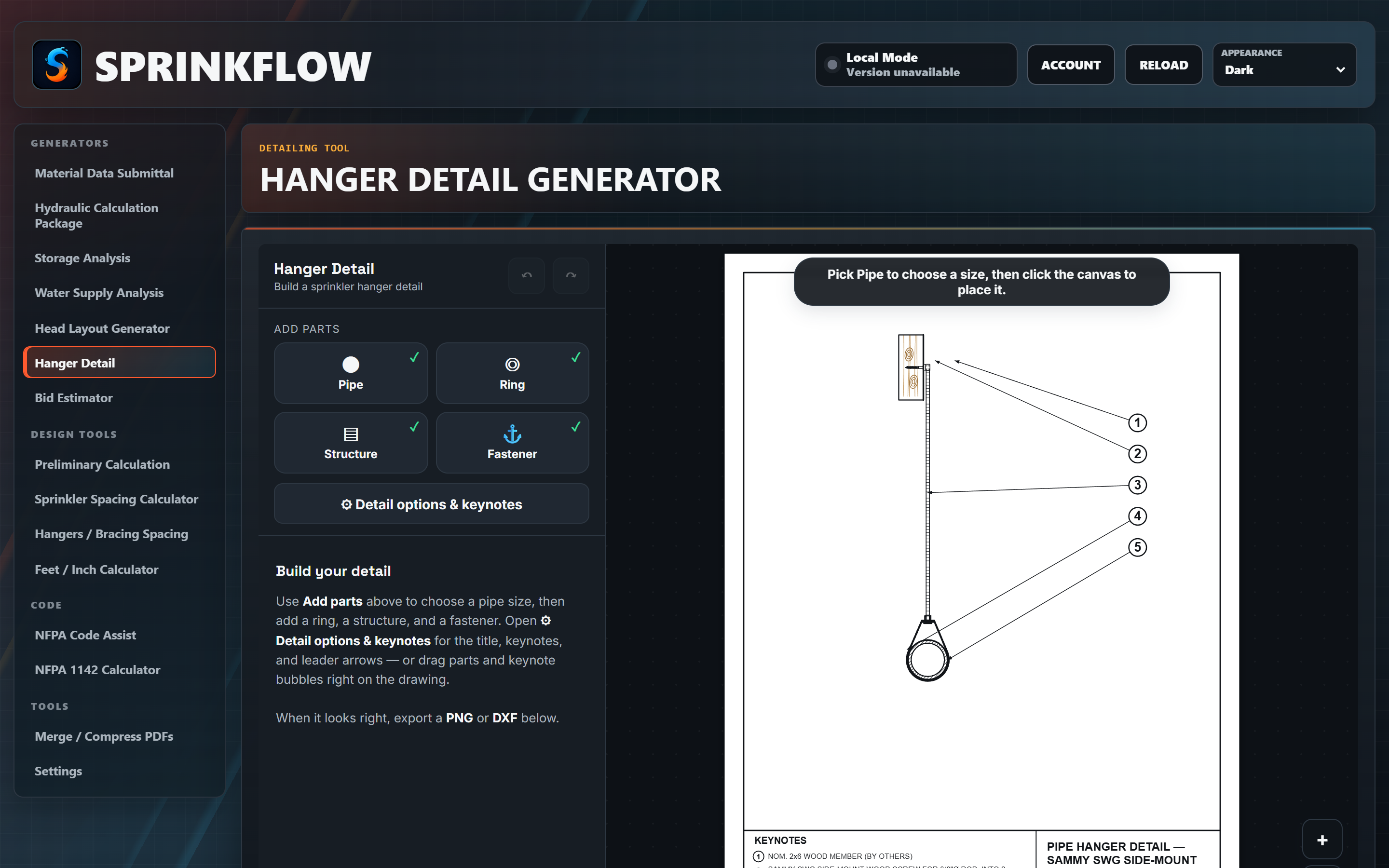The width and height of the screenshot is (1389, 868).
Task: Open Hydraulic Calculation Package
Action: [x=120, y=215]
